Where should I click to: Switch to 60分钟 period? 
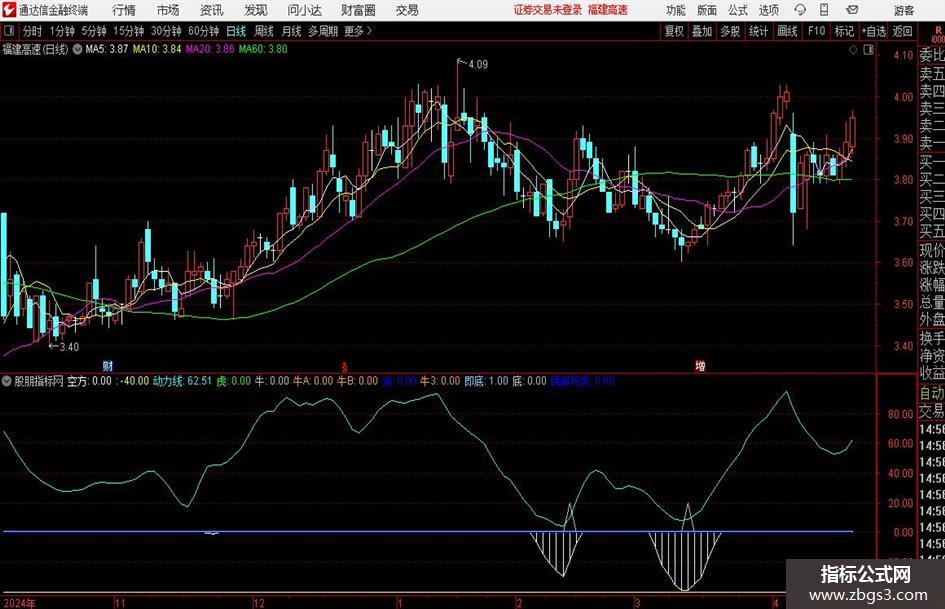(x=203, y=31)
